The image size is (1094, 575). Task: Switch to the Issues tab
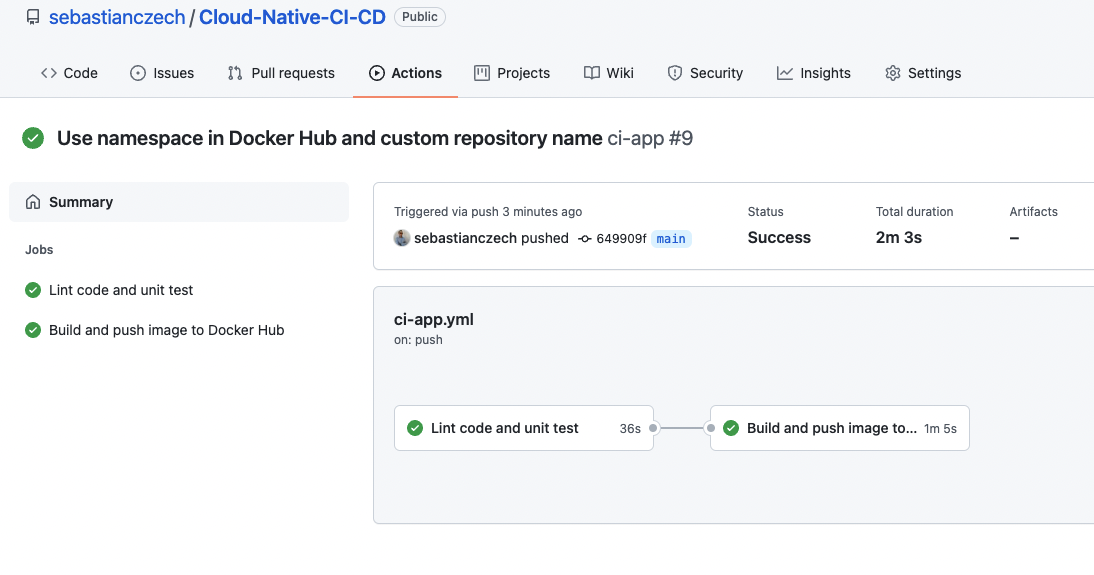(x=162, y=73)
